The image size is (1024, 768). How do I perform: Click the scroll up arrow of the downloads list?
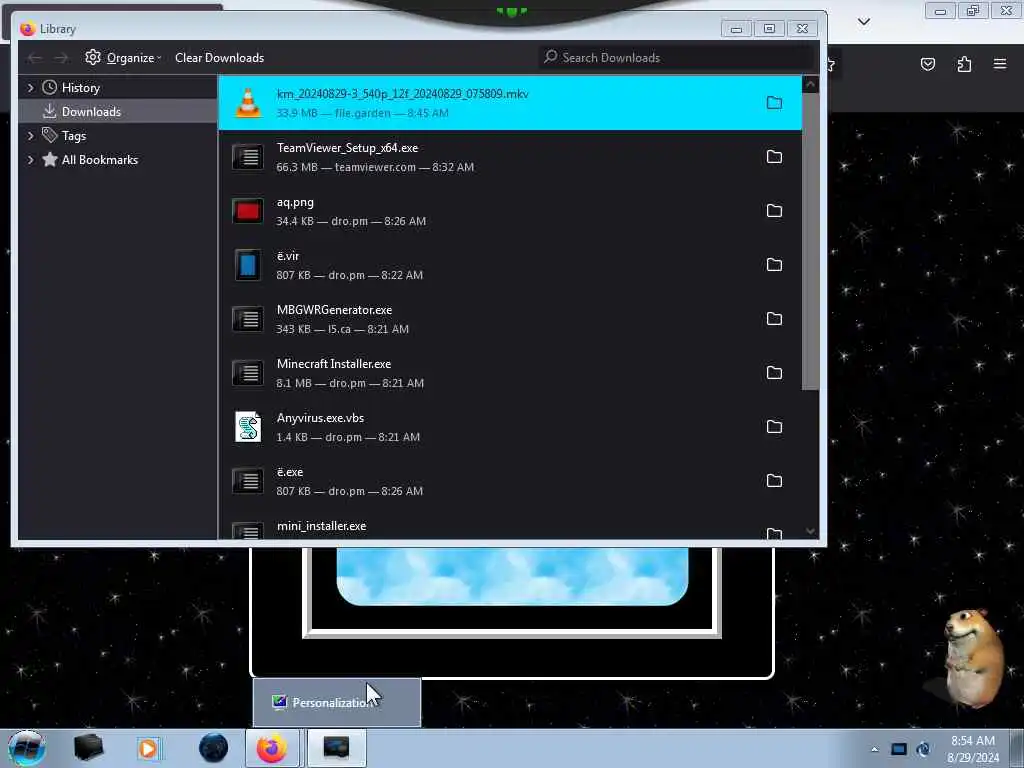click(x=810, y=84)
